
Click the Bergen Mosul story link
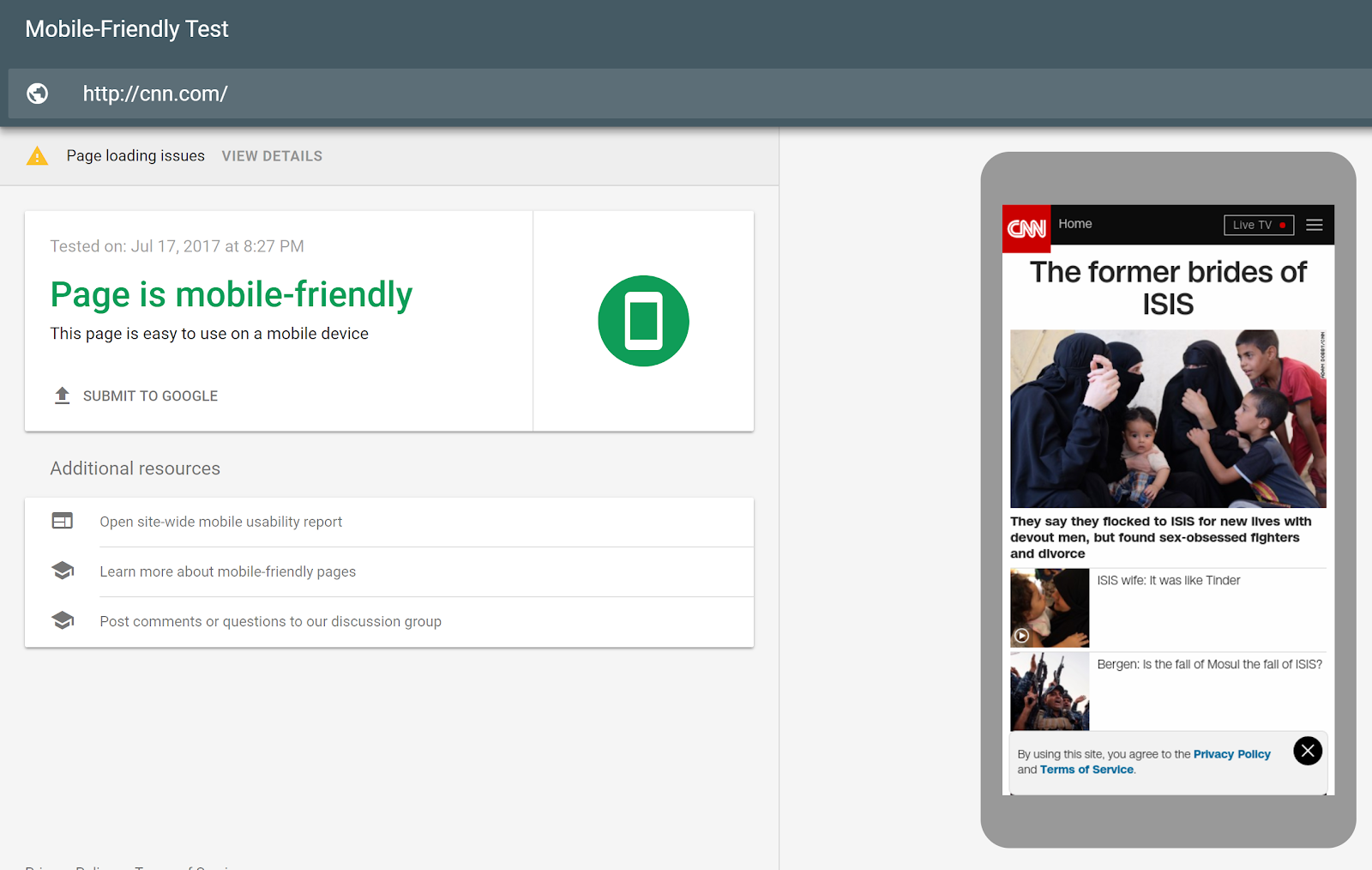1210,665
